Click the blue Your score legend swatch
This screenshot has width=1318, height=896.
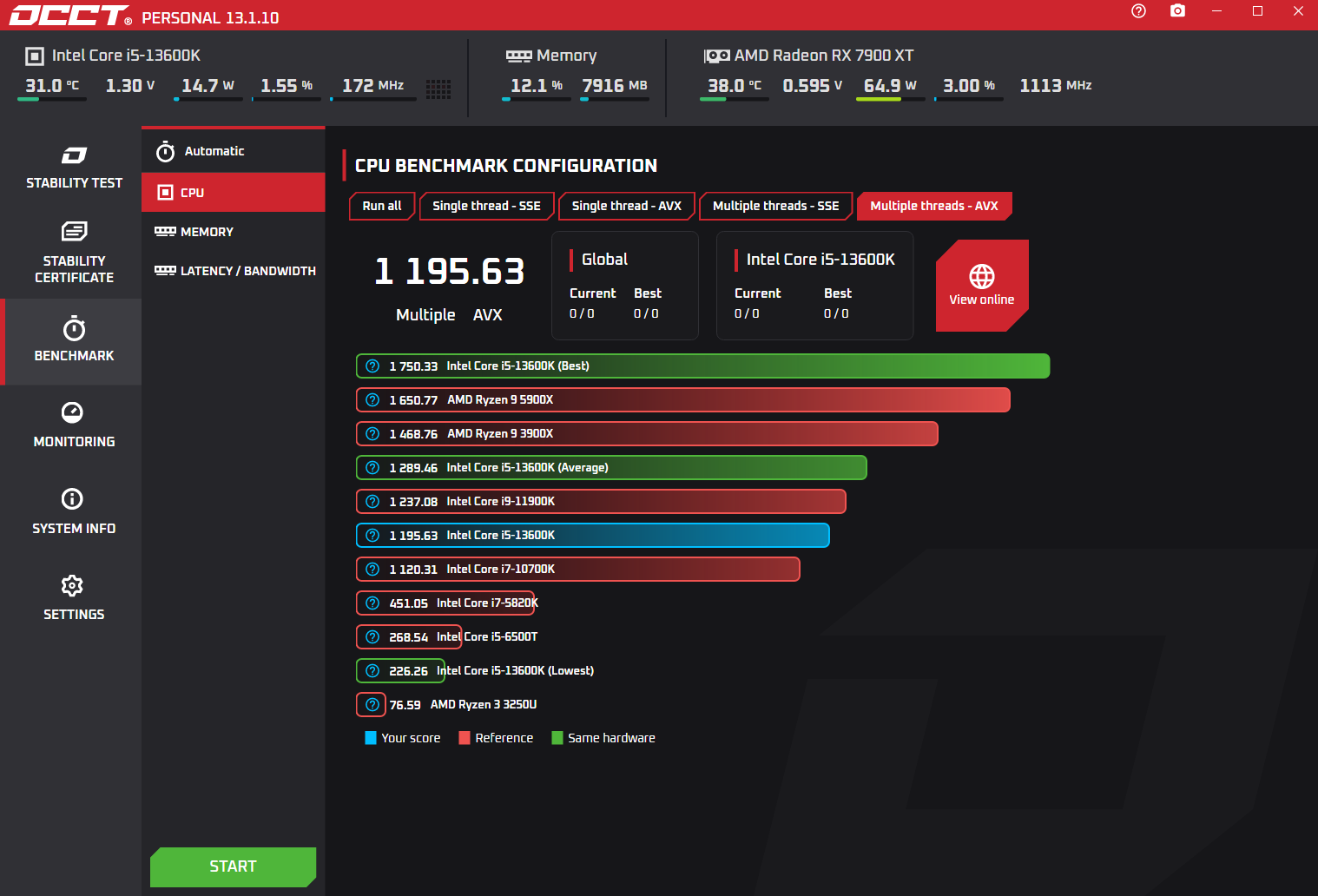(371, 738)
